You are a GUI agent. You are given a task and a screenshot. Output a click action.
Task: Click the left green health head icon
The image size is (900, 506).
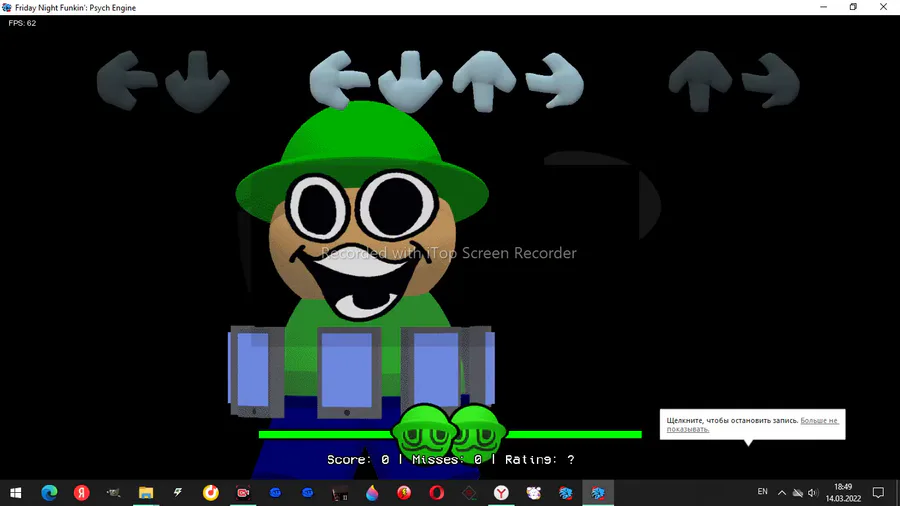(422, 435)
